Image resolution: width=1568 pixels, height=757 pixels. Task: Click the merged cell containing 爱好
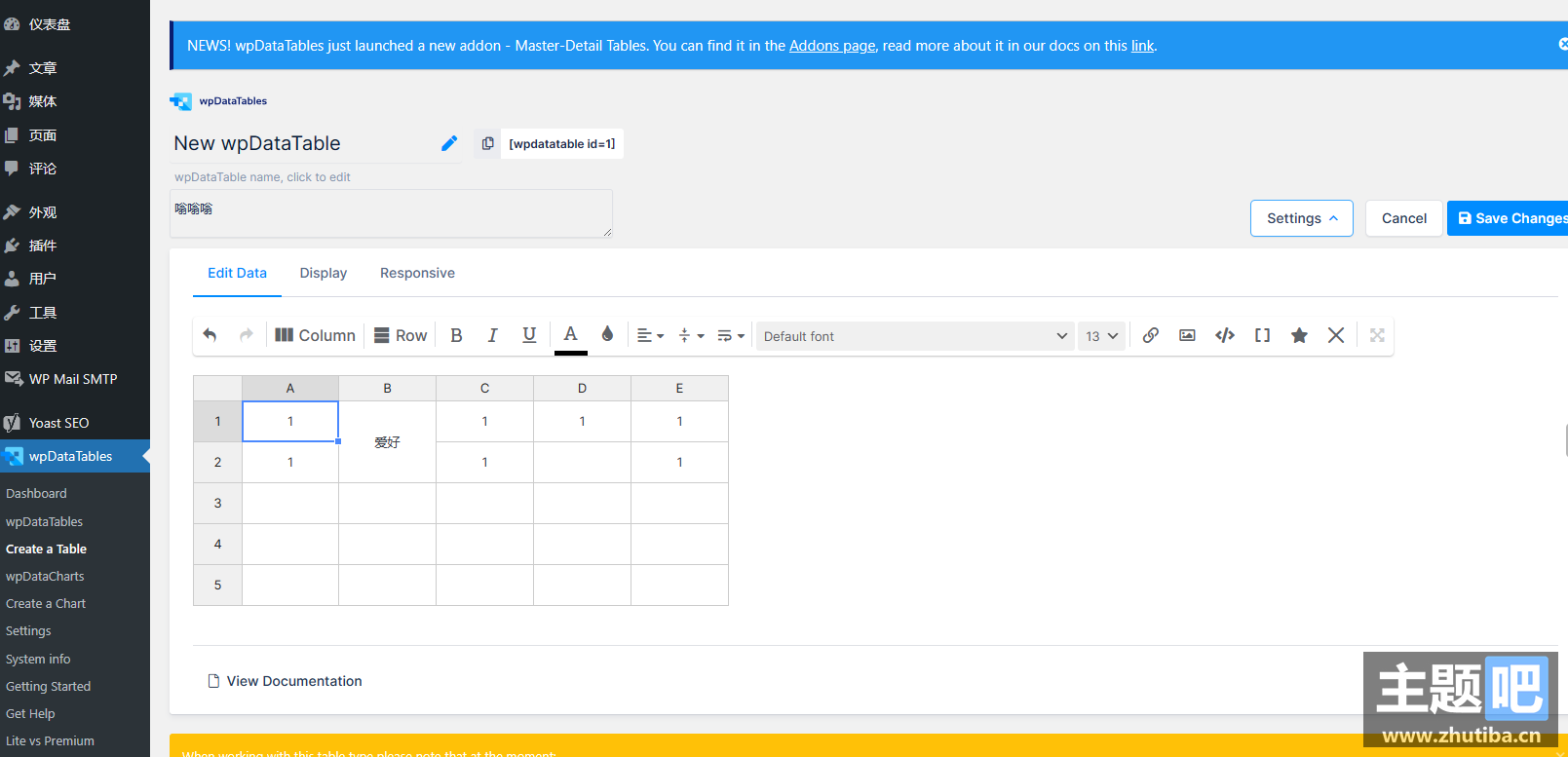point(388,442)
